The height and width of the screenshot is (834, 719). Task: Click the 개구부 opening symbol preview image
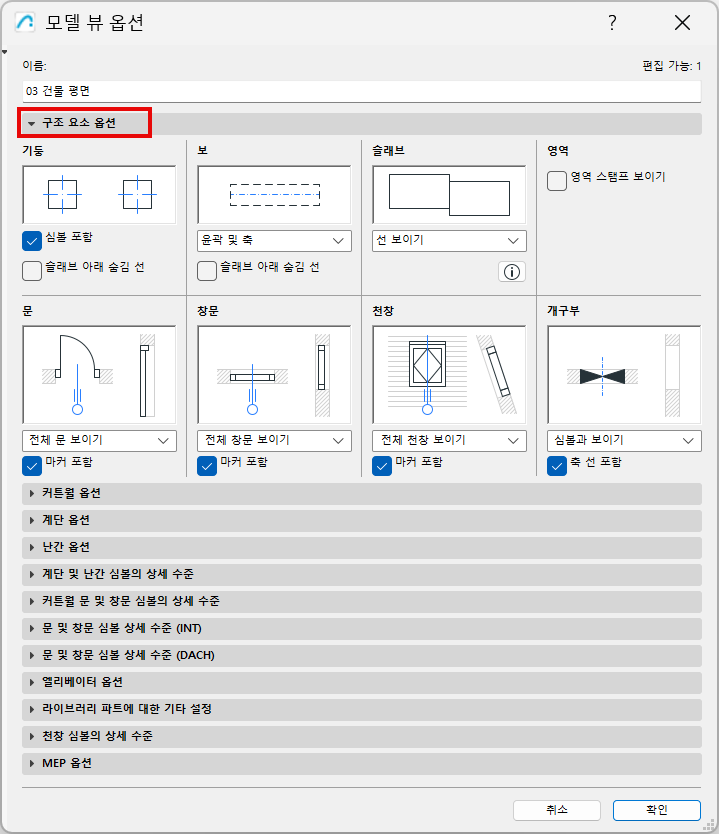coord(624,375)
